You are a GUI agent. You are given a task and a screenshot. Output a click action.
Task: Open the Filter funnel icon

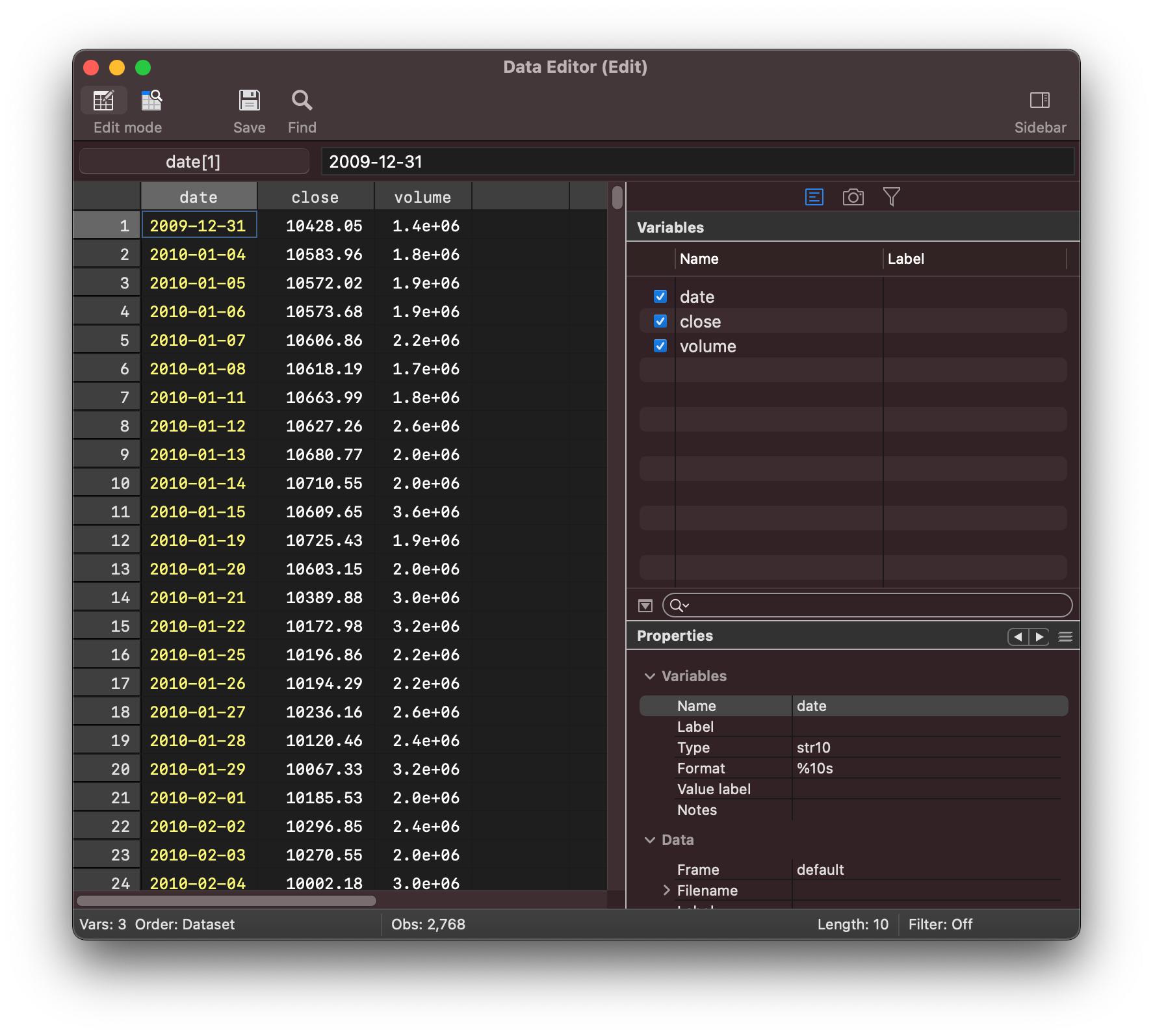tap(892, 196)
